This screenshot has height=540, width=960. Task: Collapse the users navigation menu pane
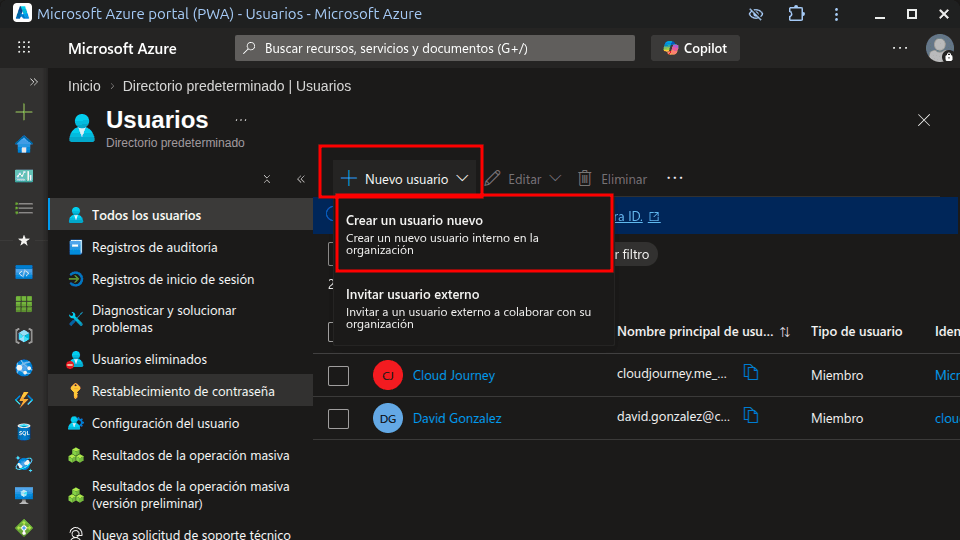(300, 180)
